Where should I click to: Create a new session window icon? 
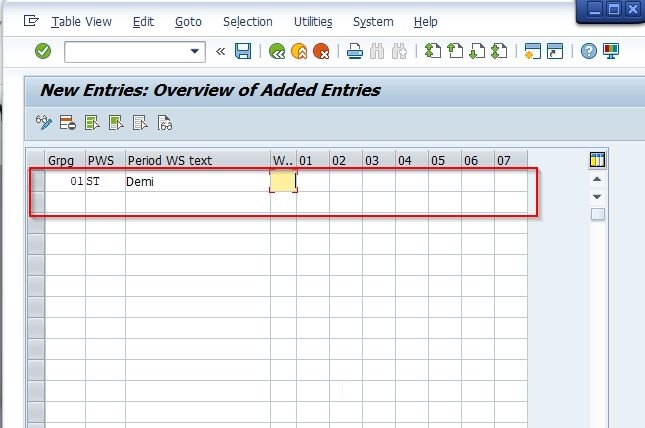pyautogui.click(x=533, y=51)
